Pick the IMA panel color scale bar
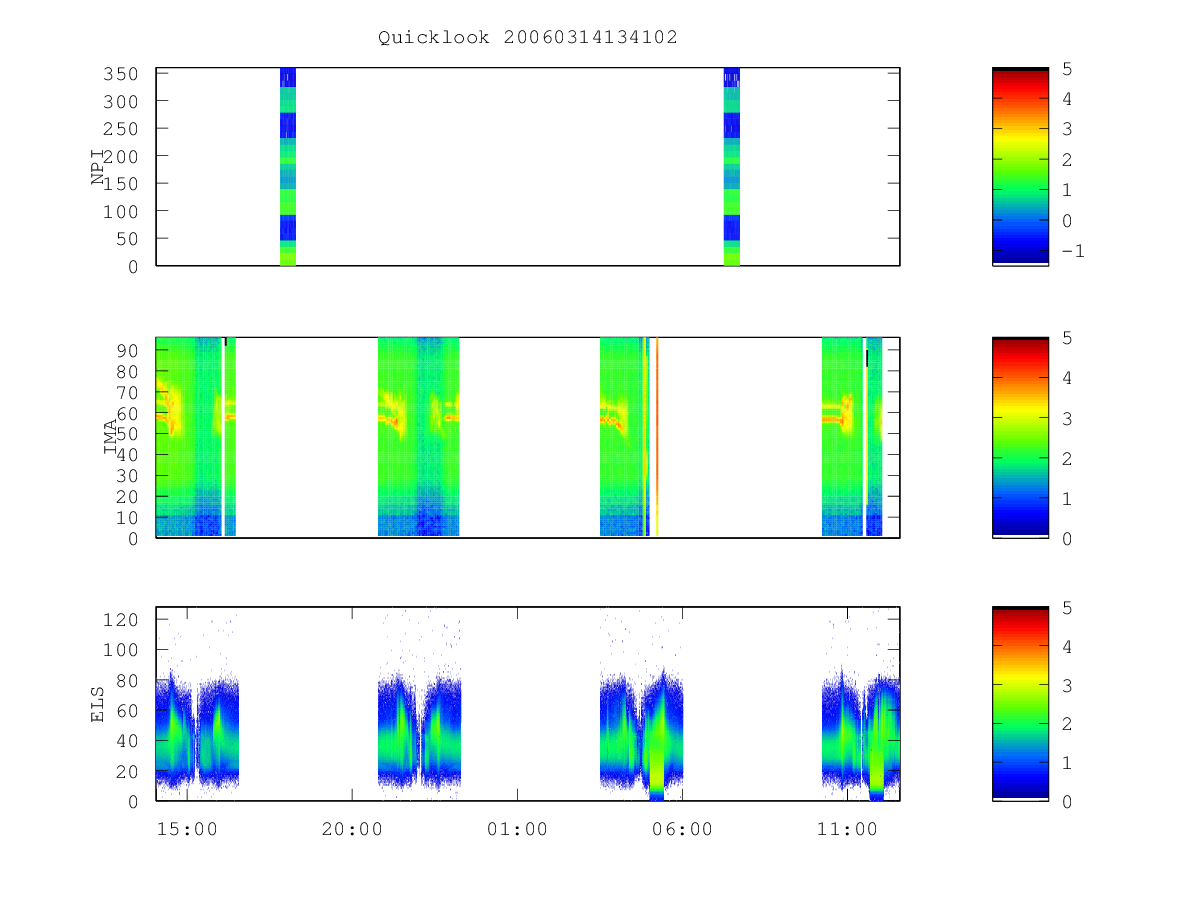 point(1020,437)
